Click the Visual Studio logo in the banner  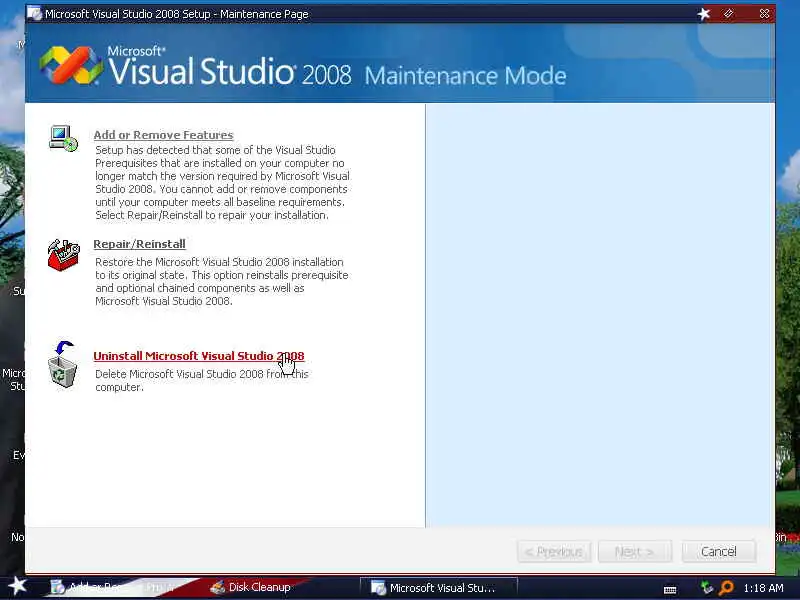point(71,65)
